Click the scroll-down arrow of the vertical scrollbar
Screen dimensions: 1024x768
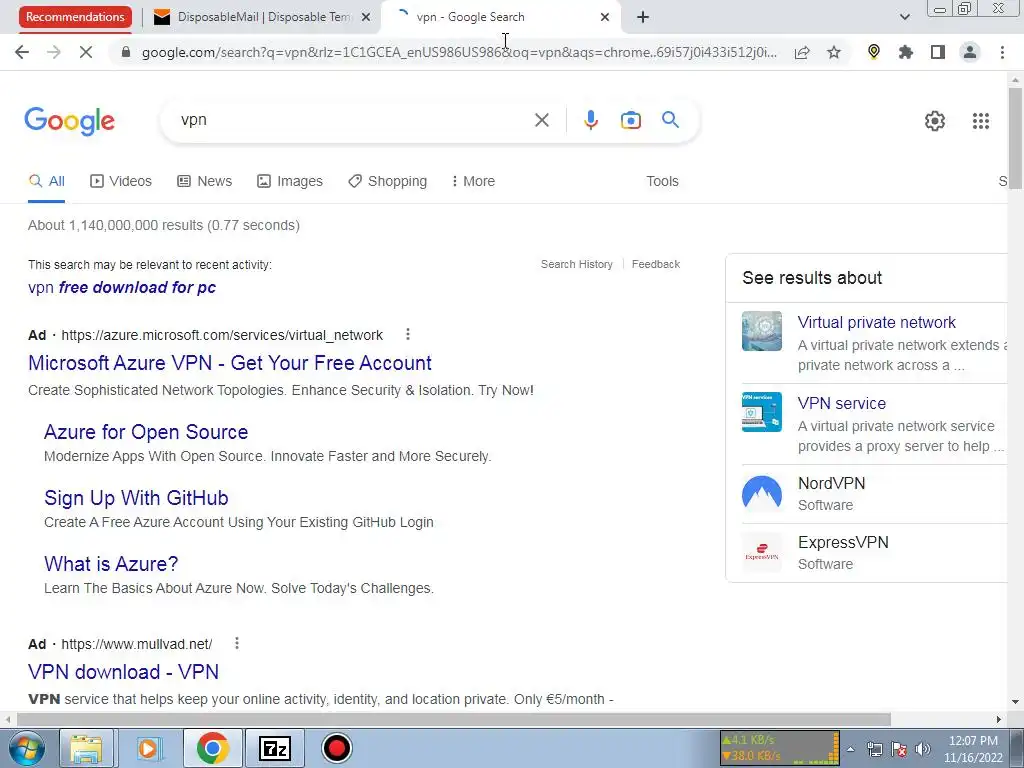[1015, 702]
